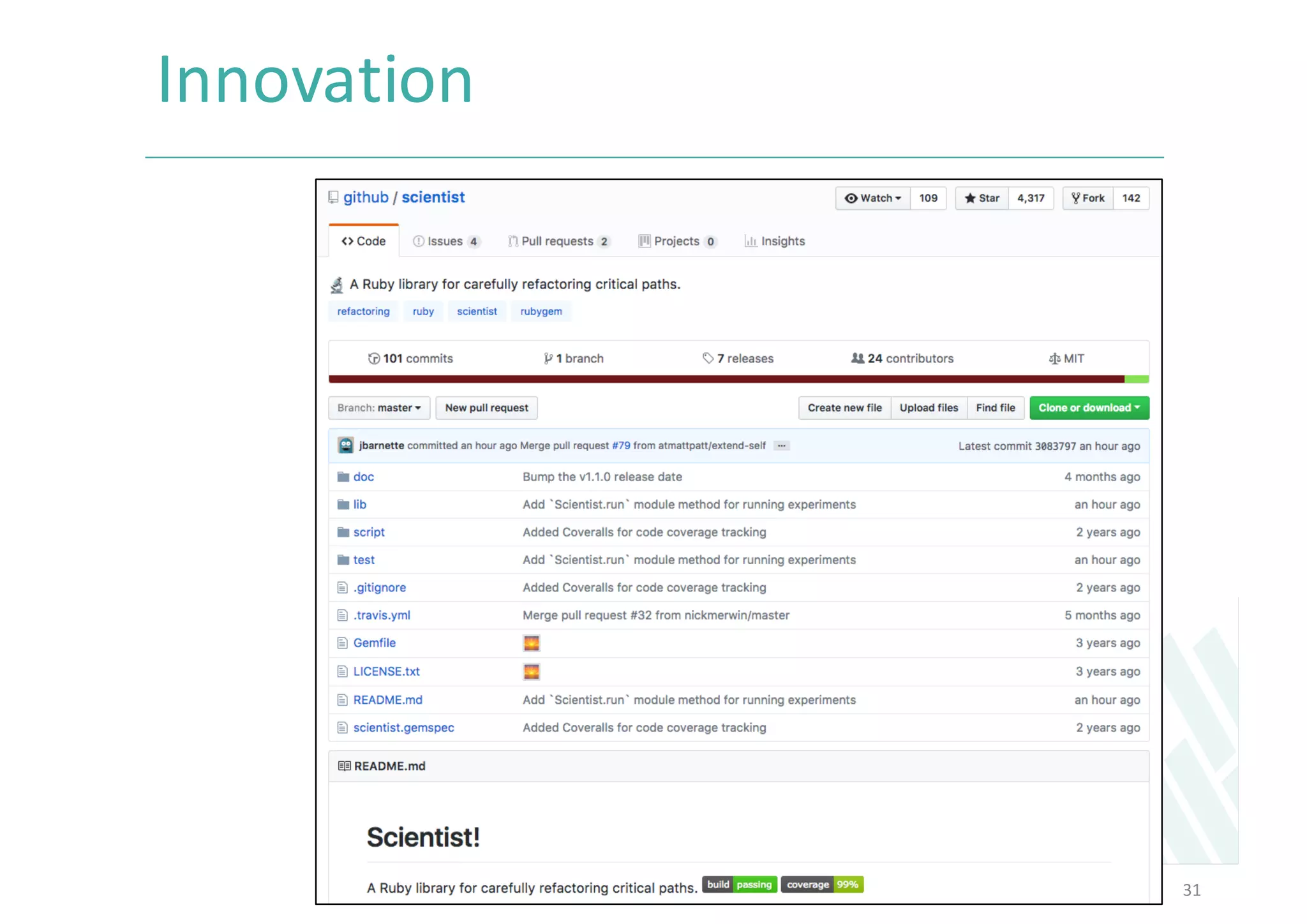Select the ruby topic tag
This screenshot has height=924, width=1307.
(423, 311)
